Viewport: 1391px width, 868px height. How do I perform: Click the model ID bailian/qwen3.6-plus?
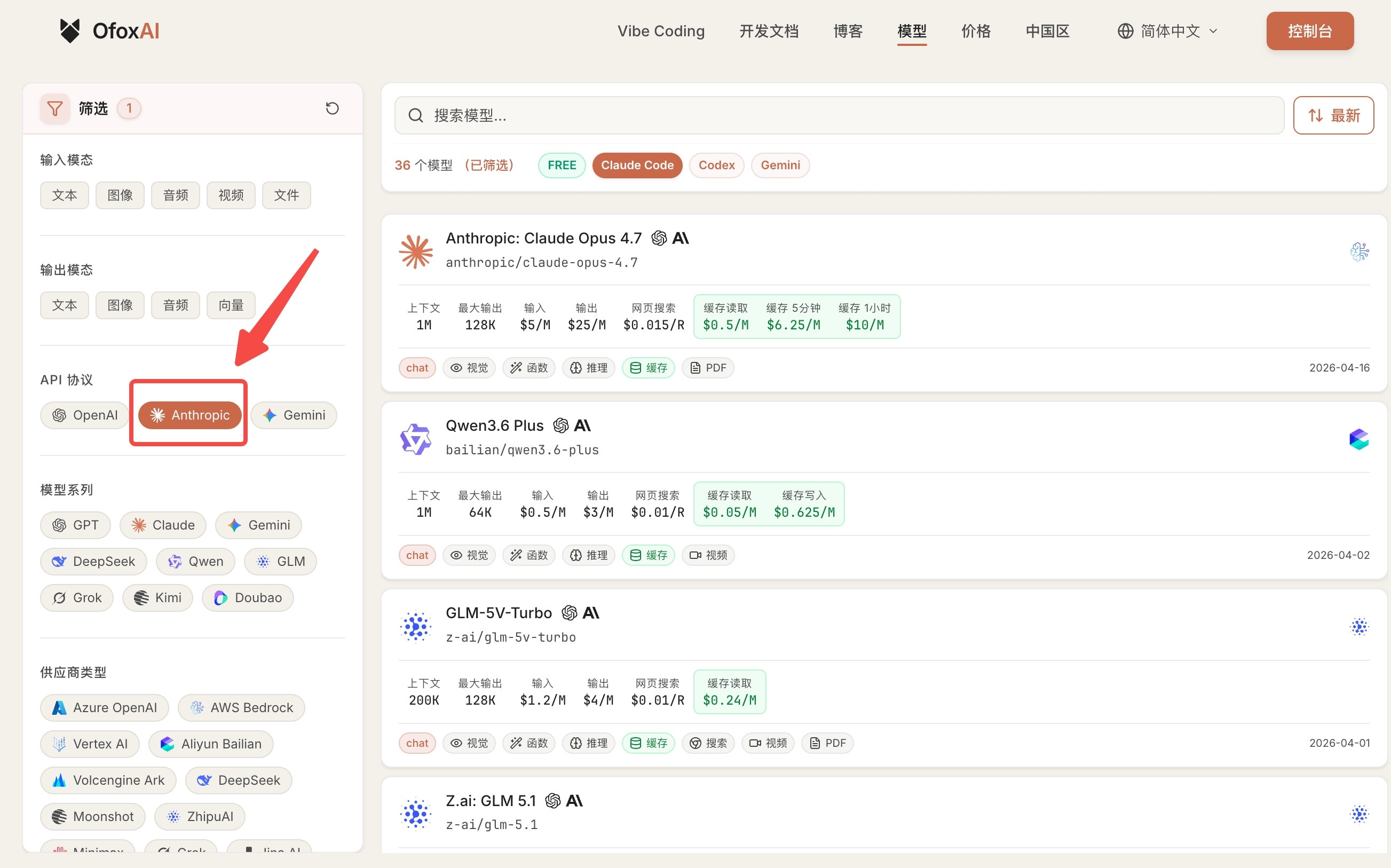522,450
